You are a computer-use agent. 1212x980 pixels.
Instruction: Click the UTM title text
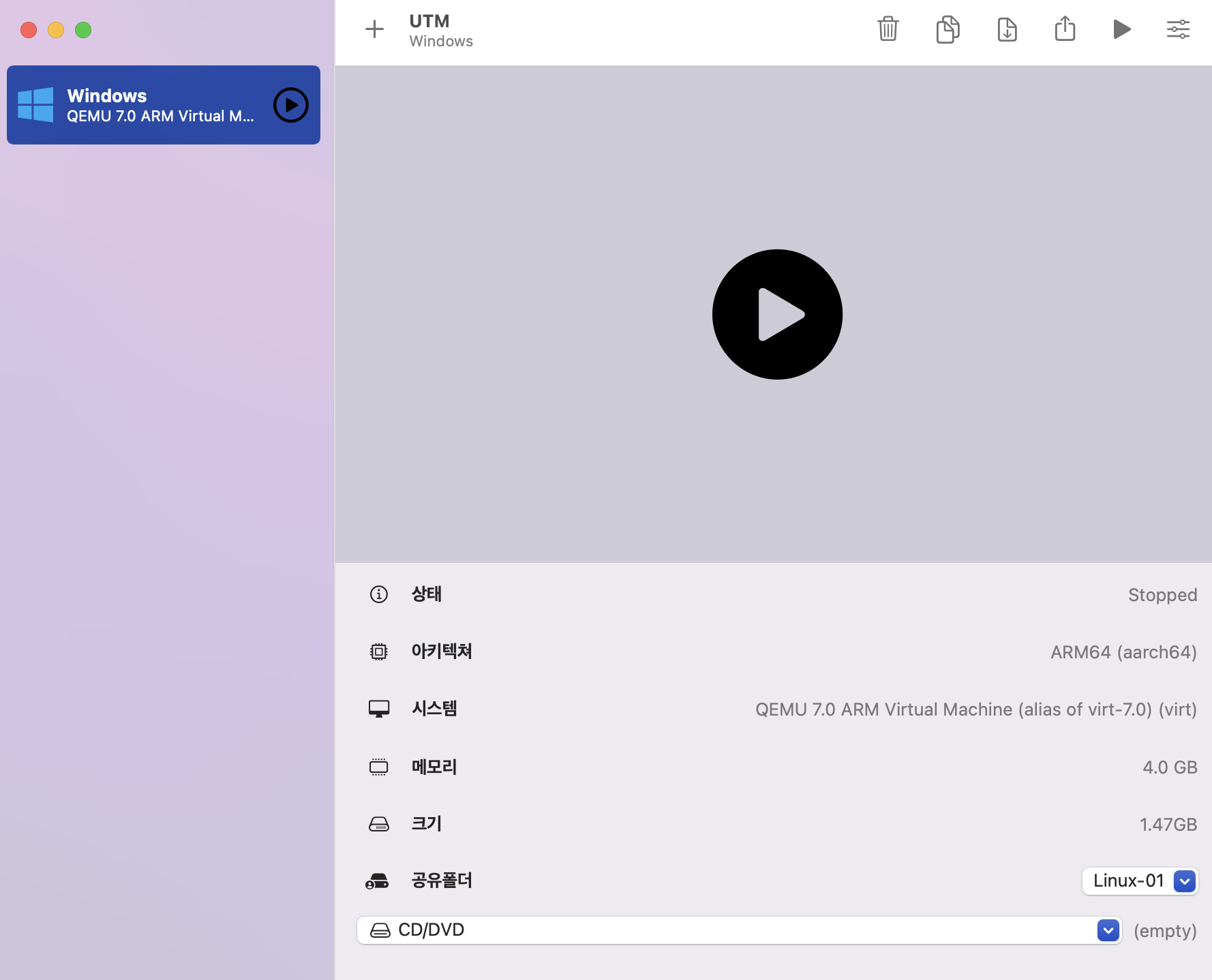click(429, 21)
